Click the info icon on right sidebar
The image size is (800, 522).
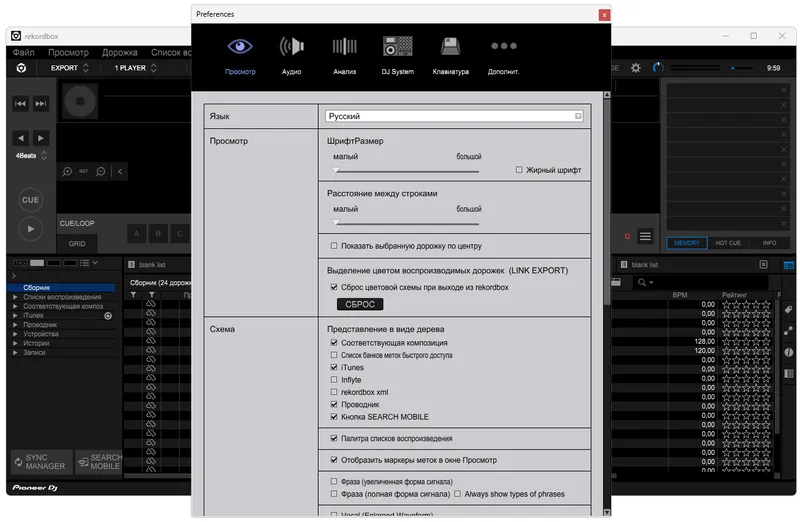tap(789, 352)
